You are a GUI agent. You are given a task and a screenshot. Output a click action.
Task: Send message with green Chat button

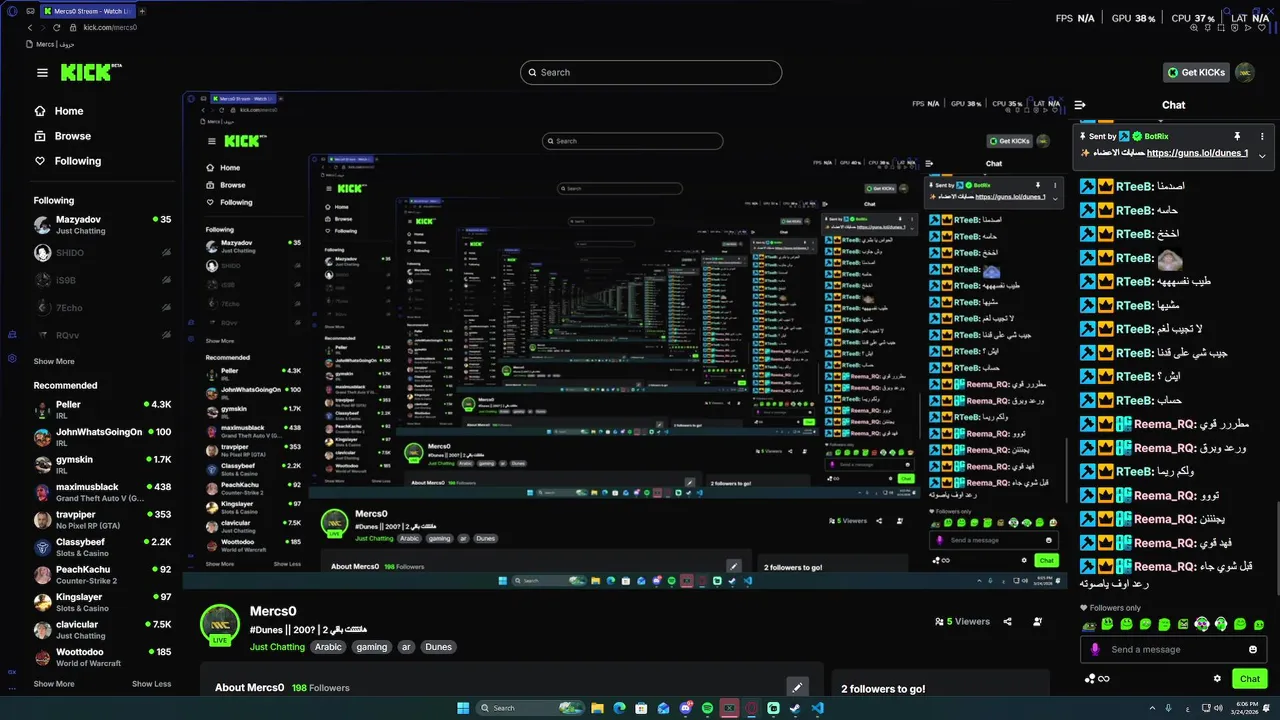pos(1250,678)
